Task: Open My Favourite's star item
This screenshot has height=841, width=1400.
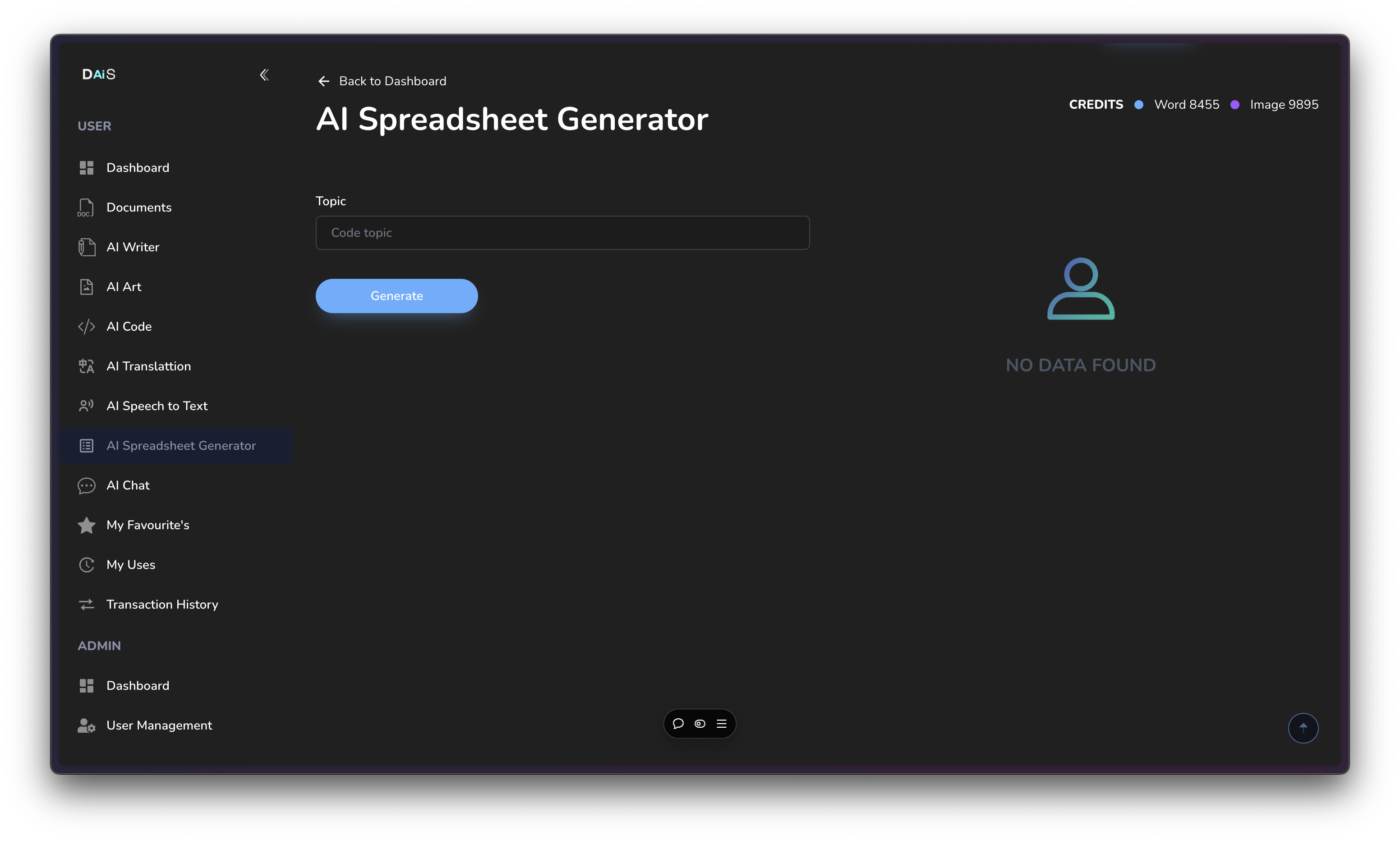Action: [x=147, y=525]
